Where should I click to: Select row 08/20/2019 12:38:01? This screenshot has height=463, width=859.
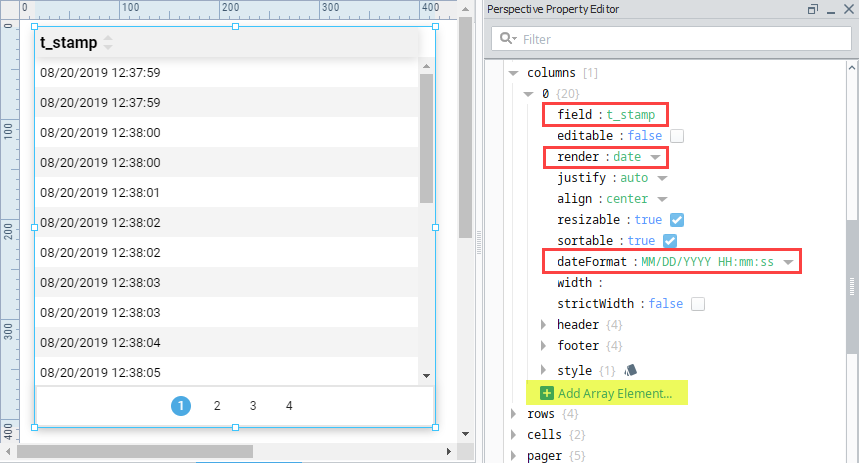click(x=226, y=192)
